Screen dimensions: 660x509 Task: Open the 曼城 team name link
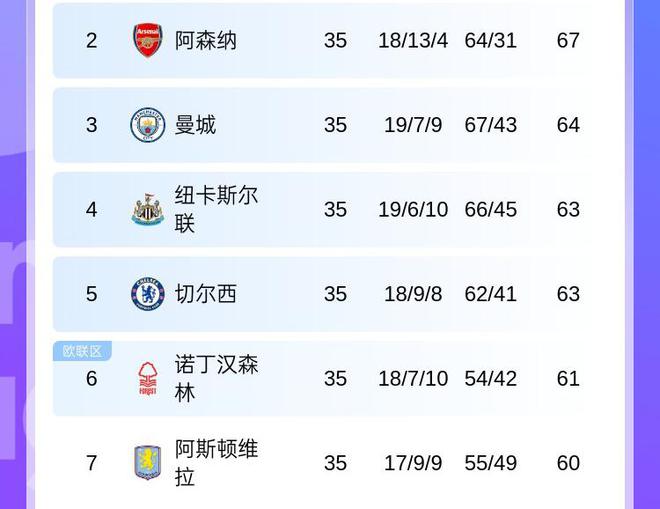click(x=195, y=125)
